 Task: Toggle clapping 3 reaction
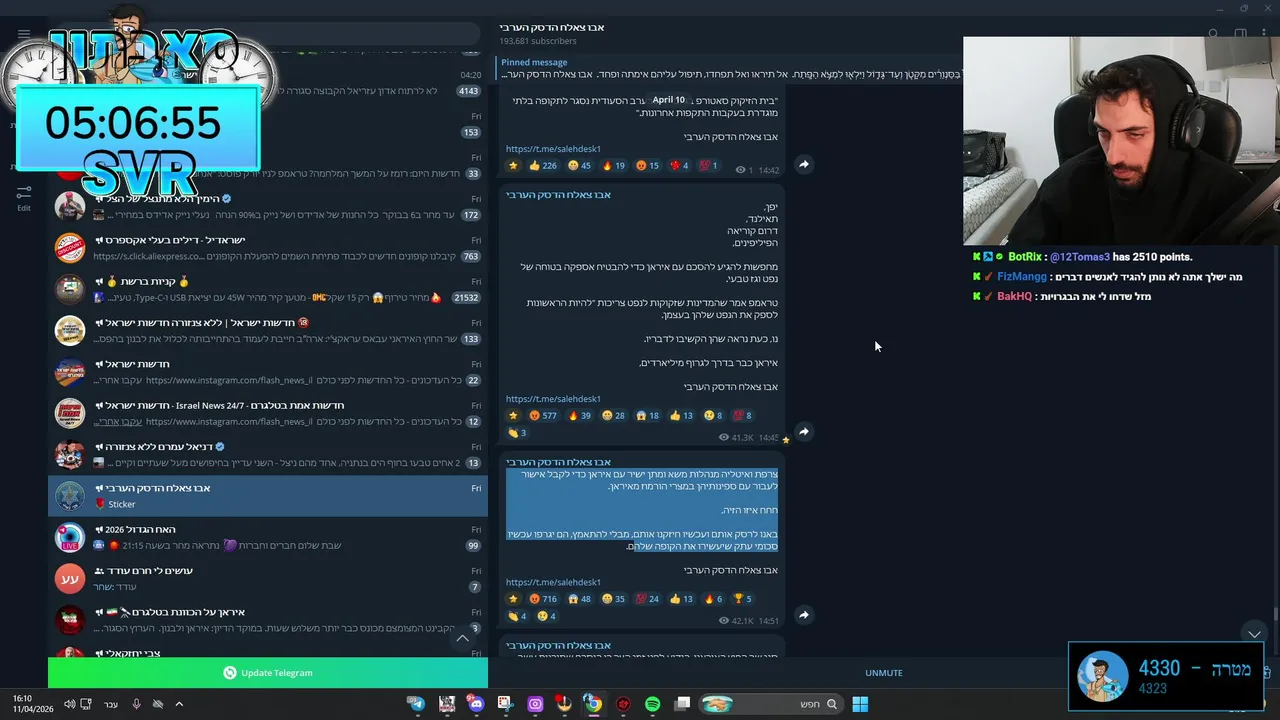[x=517, y=433]
